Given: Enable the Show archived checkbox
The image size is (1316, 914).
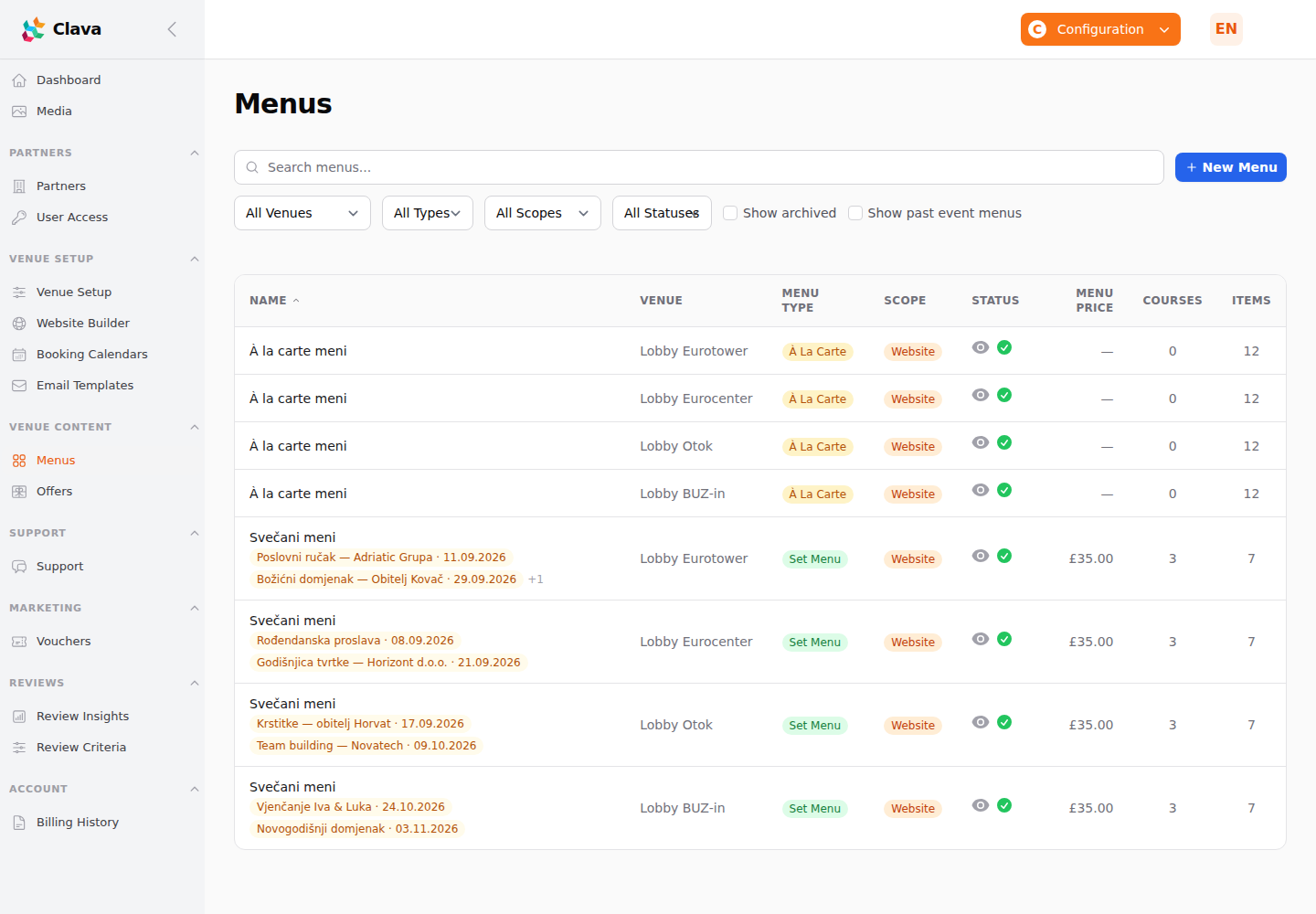Looking at the screenshot, I should coord(730,213).
